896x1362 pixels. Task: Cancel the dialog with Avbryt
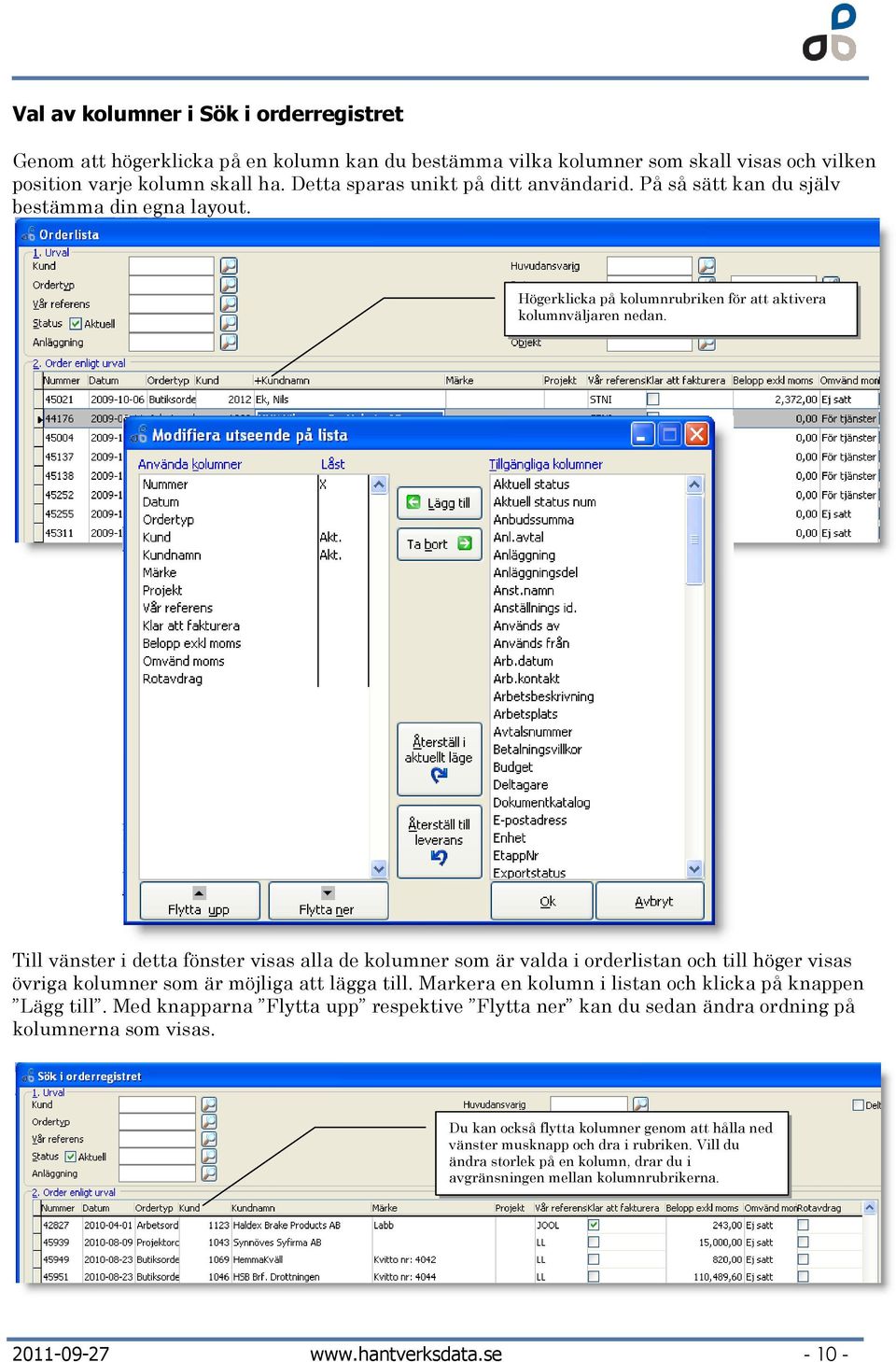(651, 902)
